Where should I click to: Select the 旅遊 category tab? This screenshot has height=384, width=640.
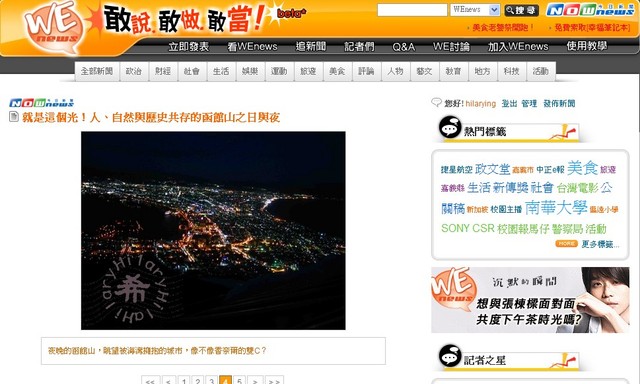308,71
